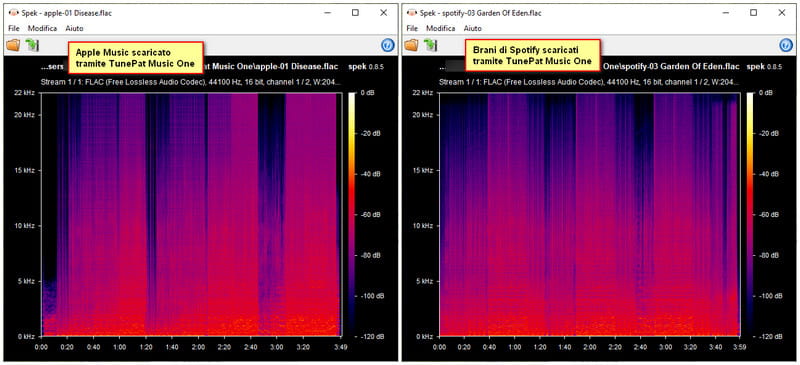Open Modifica menu in apple-01 Disease window
This screenshot has width=800, height=365.
point(42,29)
